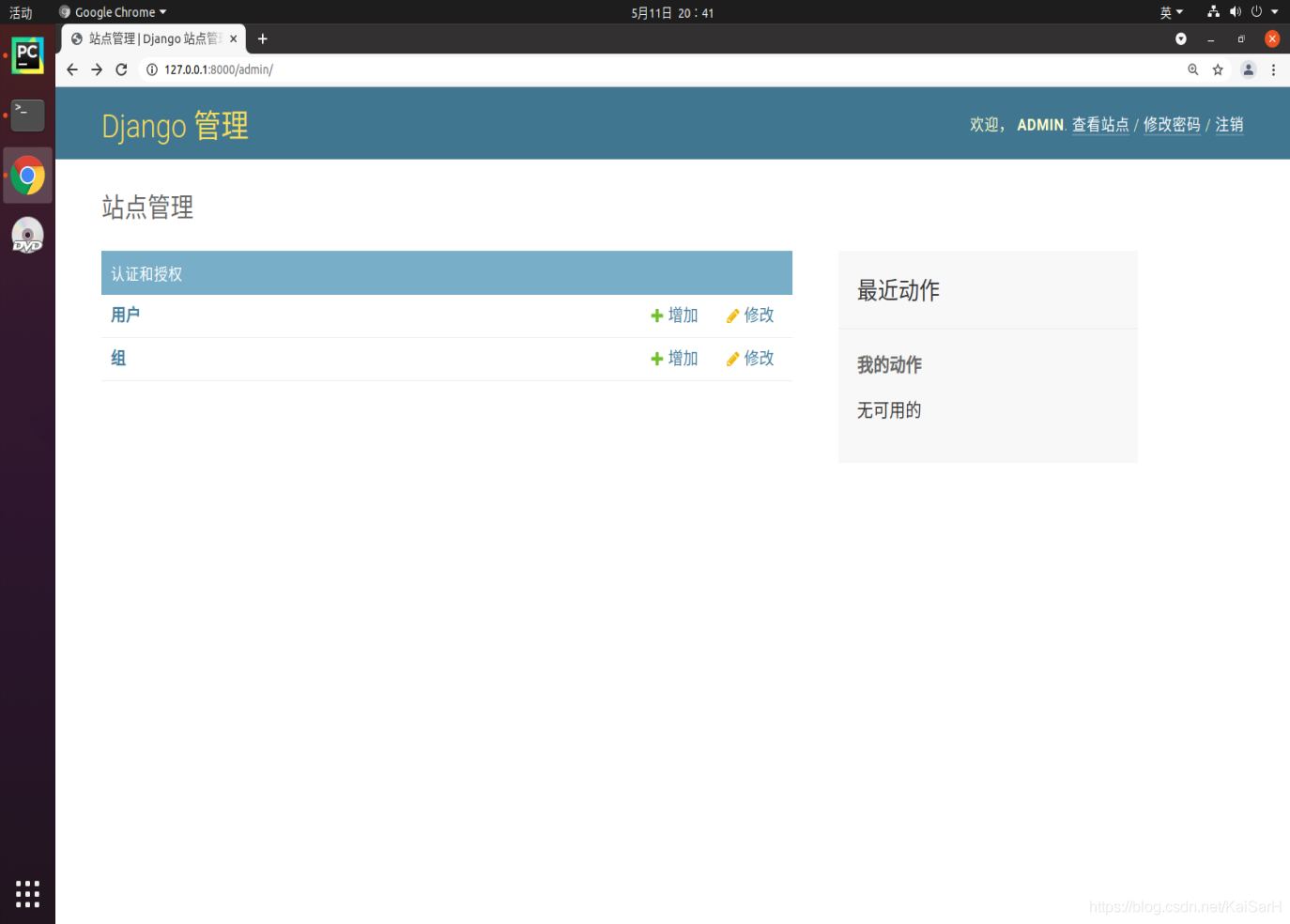Screen dimensions: 1290x924
Task: Click the 最近动作 heading
Action: (898, 290)
